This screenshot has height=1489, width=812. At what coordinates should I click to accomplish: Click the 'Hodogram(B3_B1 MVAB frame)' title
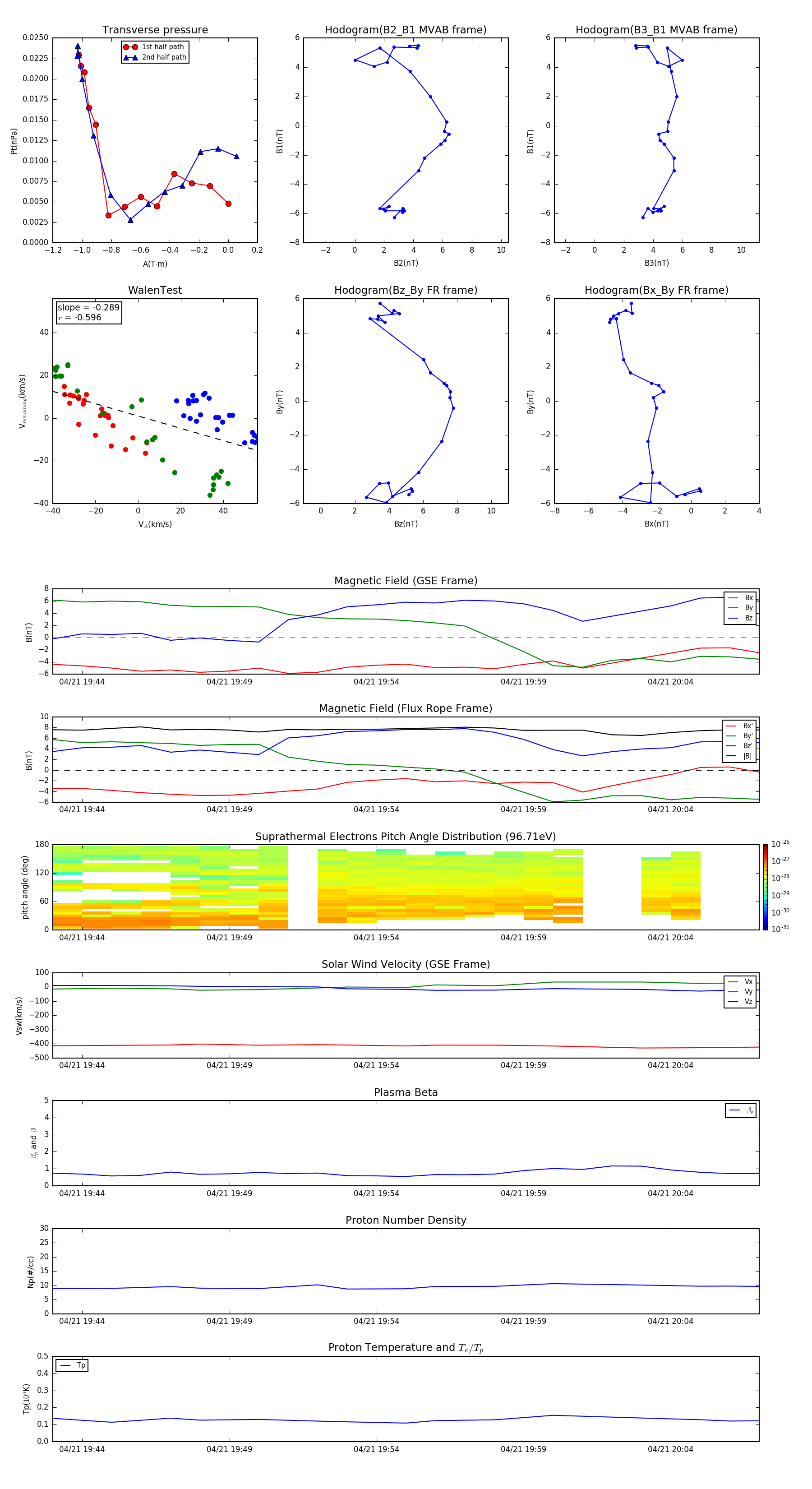(656, 29)
